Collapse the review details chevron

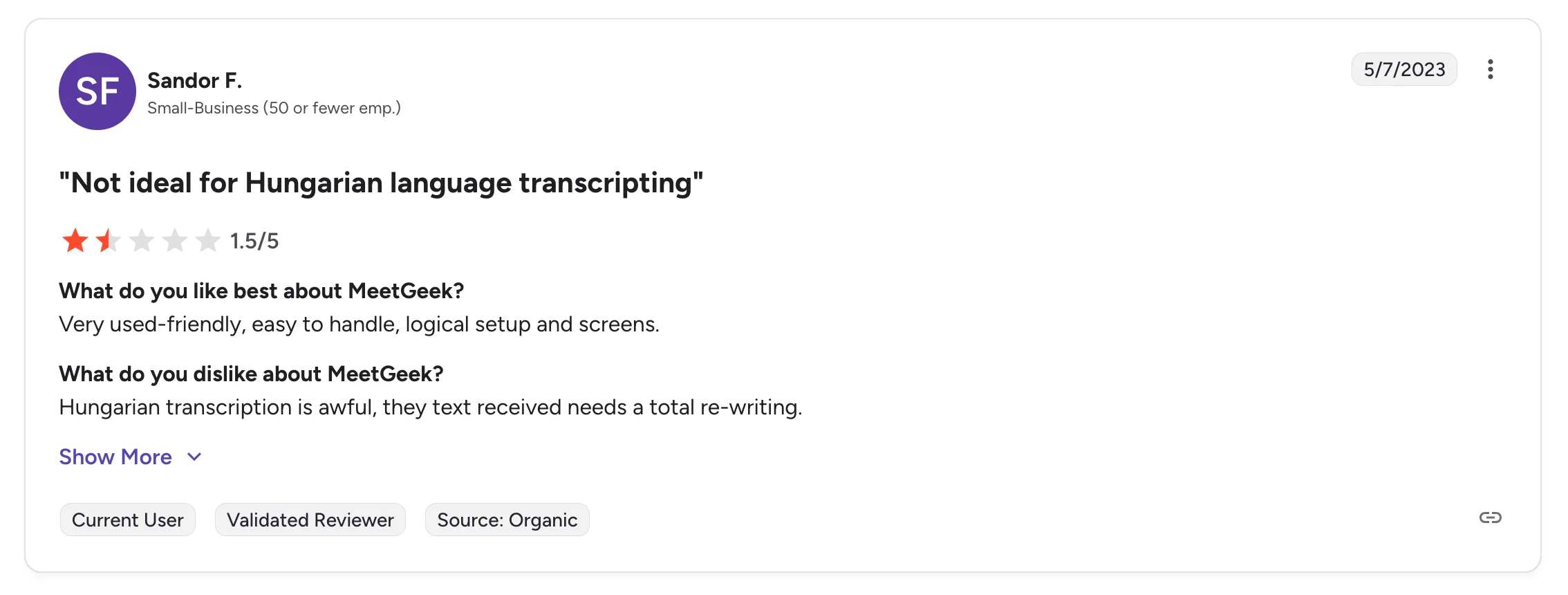pyautogui.click(x=194, y=457)
